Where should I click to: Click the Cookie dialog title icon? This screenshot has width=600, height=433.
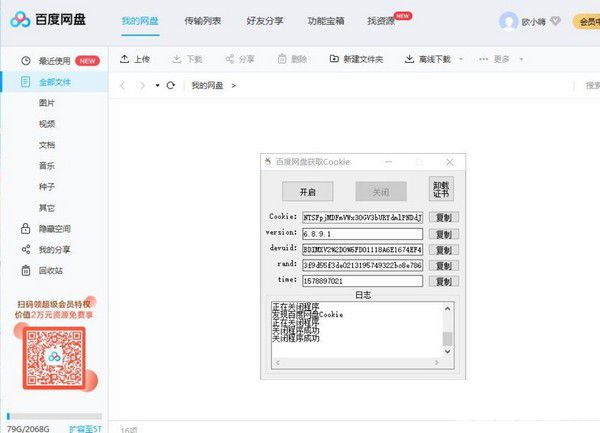[x=268, y=161]
